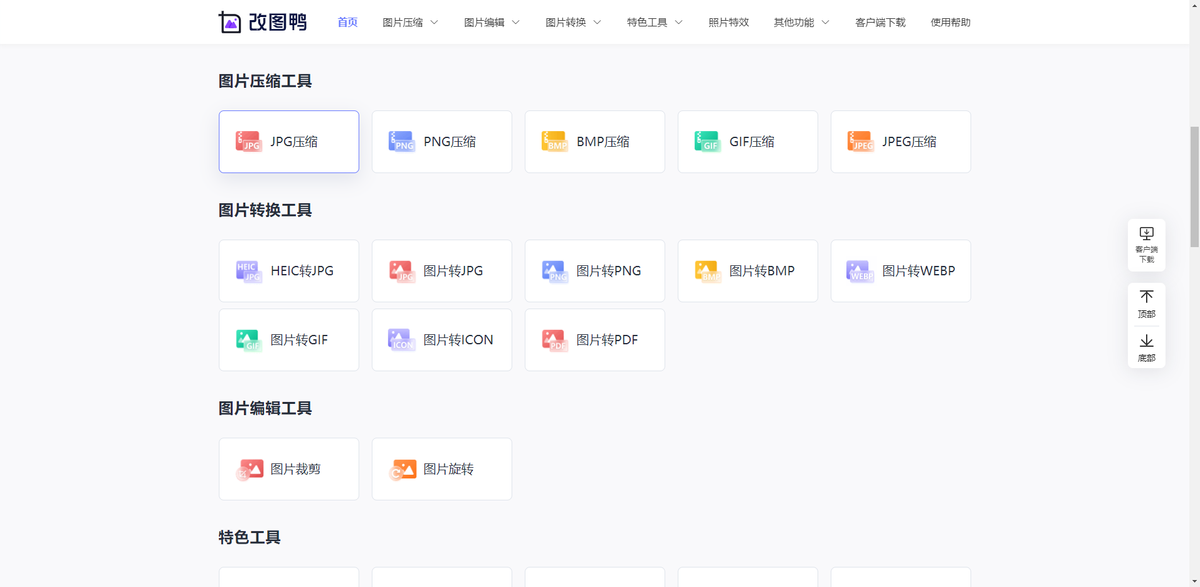The width and height of the screenshot is (1200, 587).
Task: Click the GIF压缩 green file icon
Action: click(707, 142)
